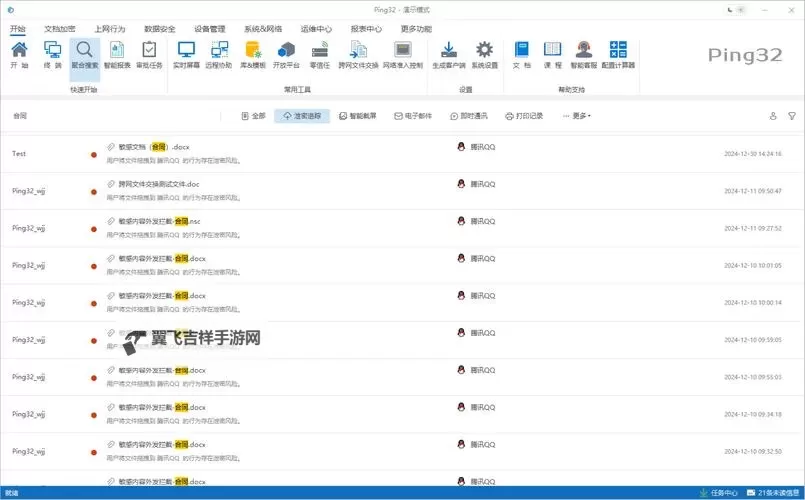Click the search field containing 合同
The width and height of the screenshot is (805, 500).
116,116
